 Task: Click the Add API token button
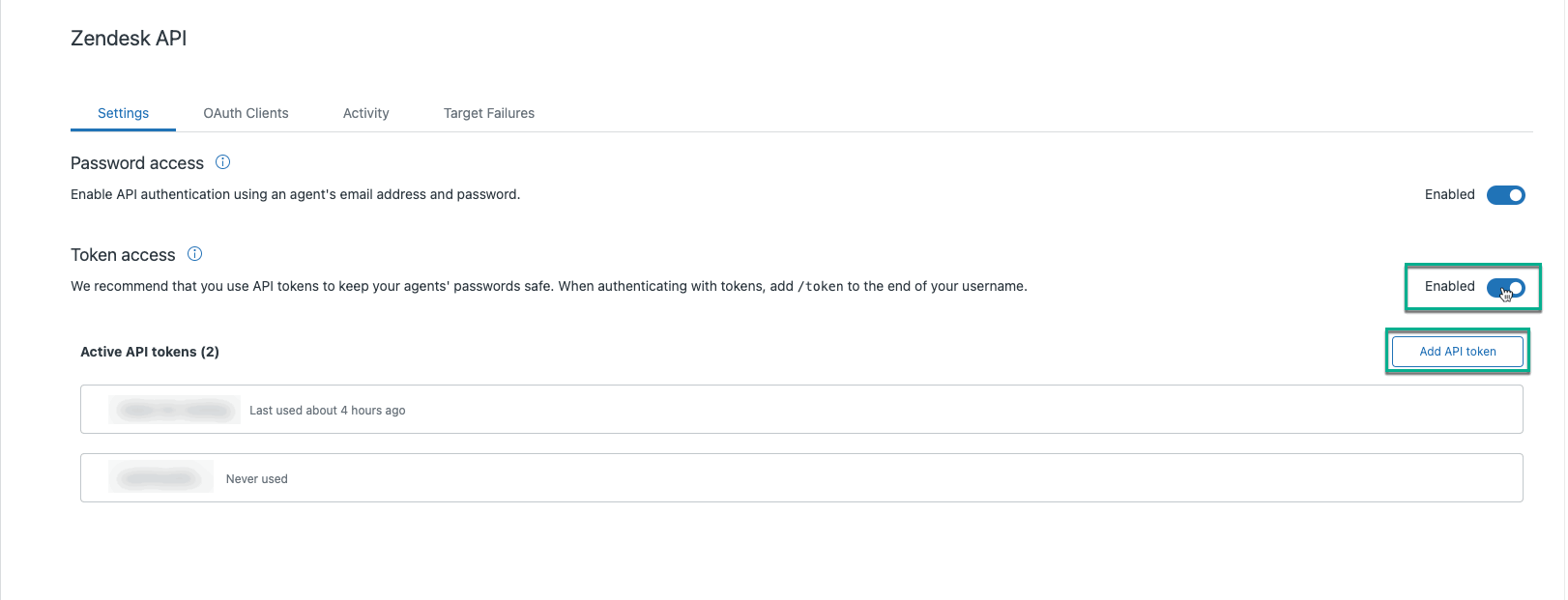coord(1457,351)
